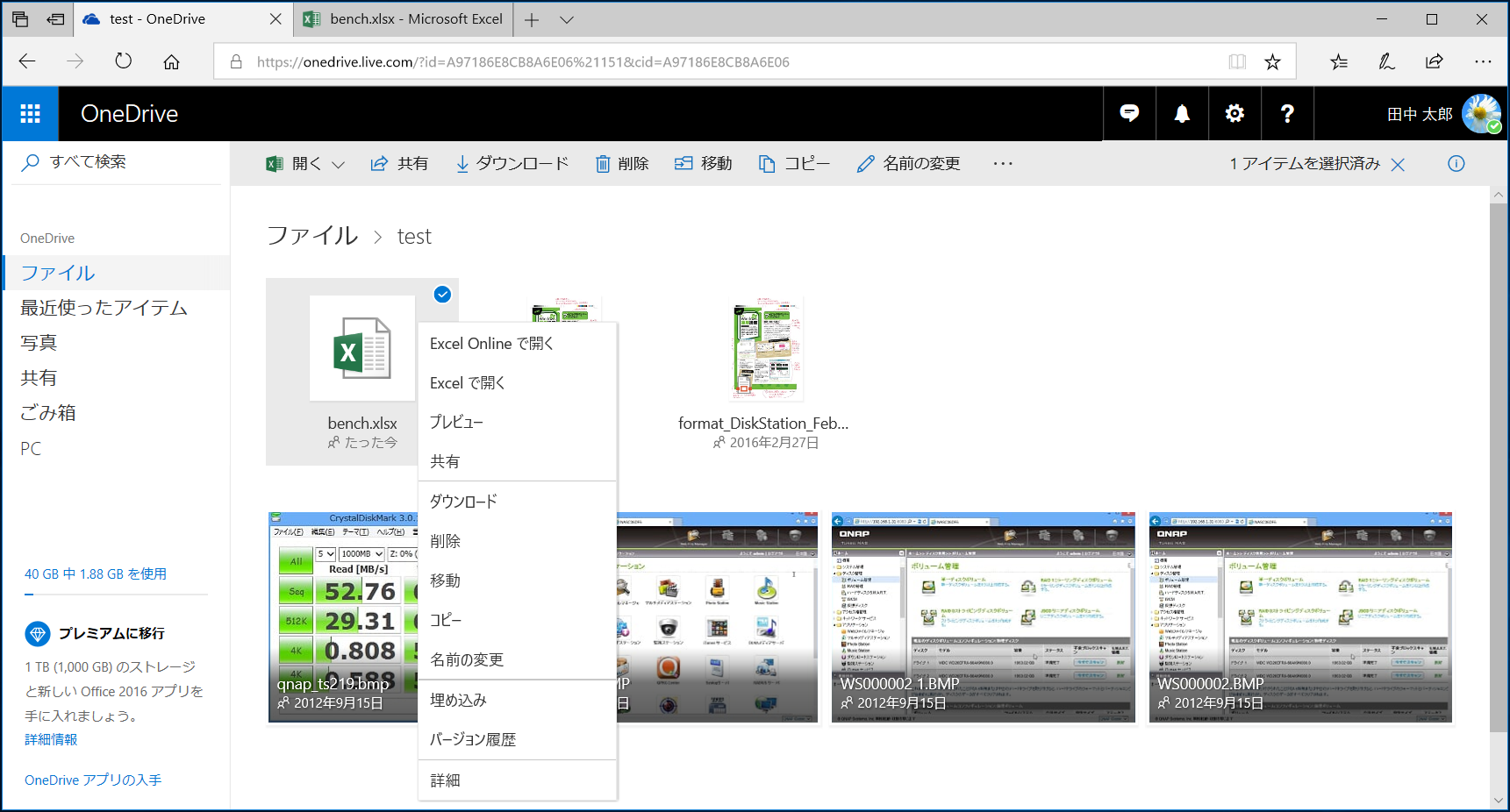Click the 詳細情報 link under premium offer
This screenshot has width=1510, height=812.
click(x=50, y=739)
